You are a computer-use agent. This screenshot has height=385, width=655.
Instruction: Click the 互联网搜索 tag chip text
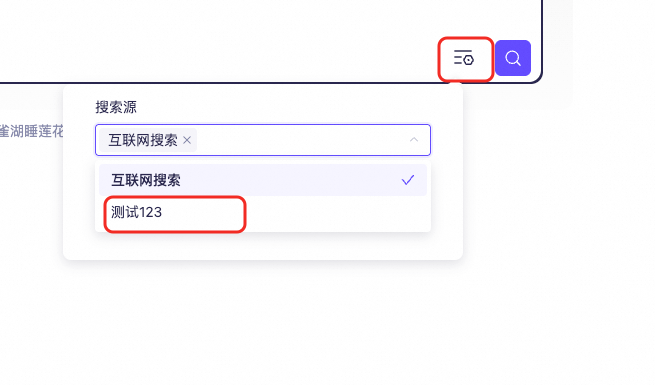(x=143, y=140)
